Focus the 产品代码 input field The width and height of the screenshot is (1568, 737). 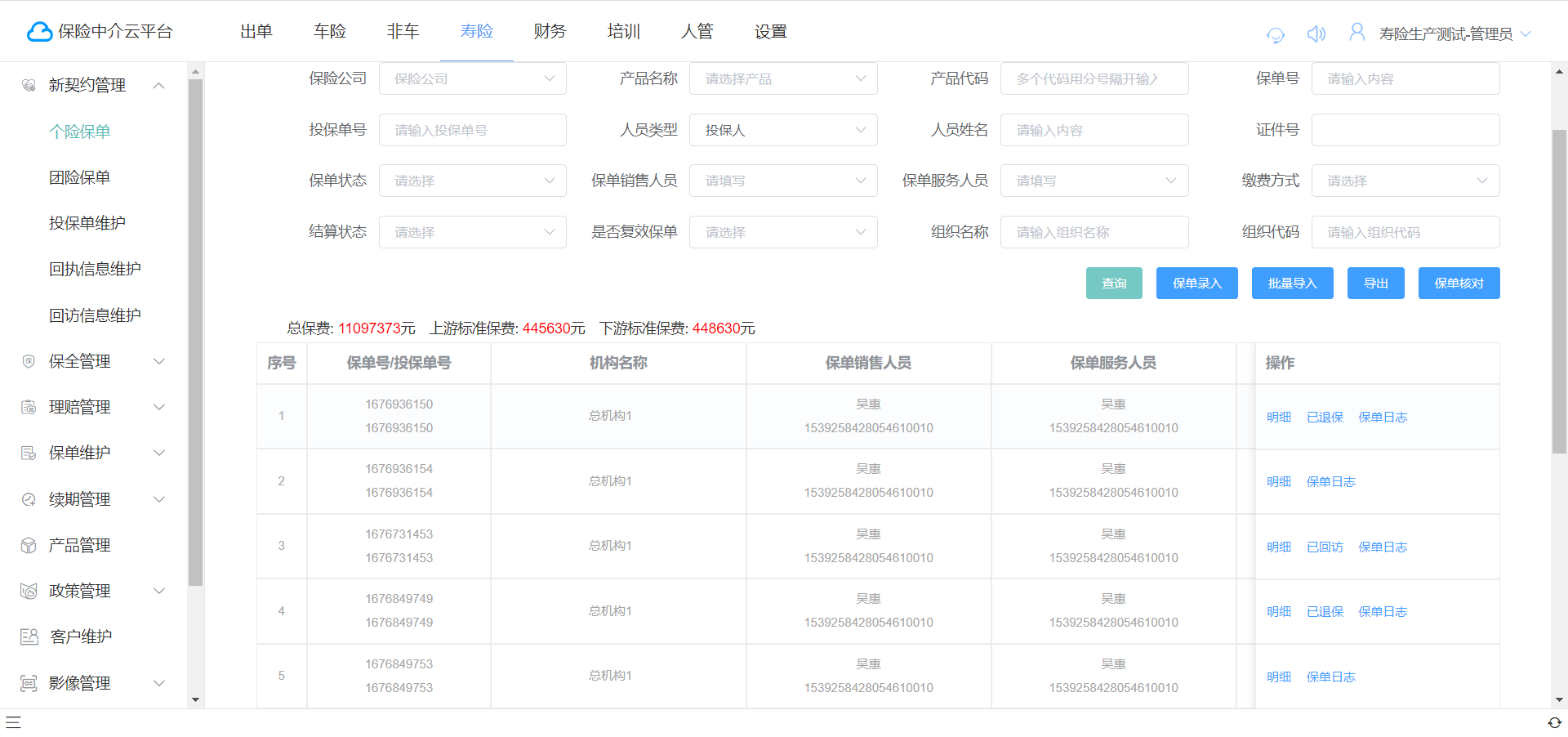[x=1094, y=78]
